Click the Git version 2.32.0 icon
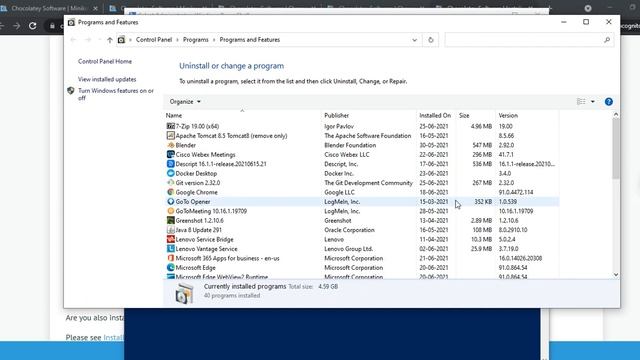Viewport: 640px width, 360px height. (171, 182)
